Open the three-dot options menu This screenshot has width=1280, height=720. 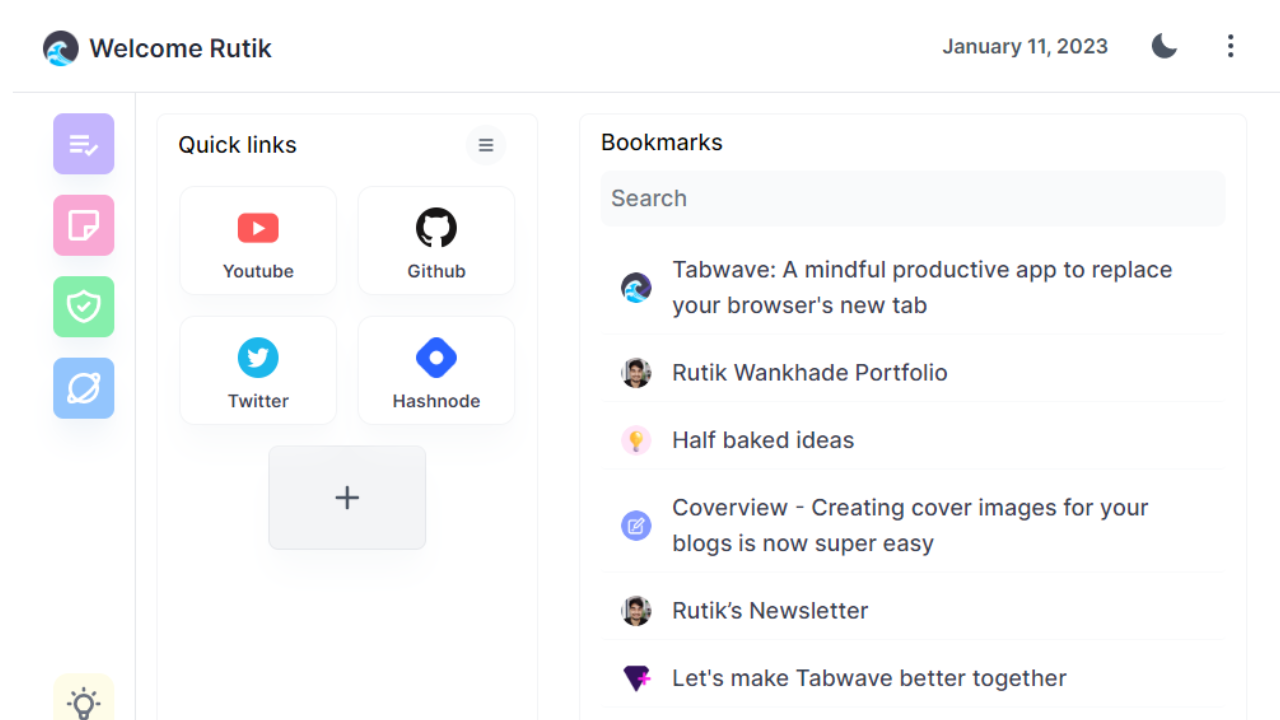pos(1230,46)
